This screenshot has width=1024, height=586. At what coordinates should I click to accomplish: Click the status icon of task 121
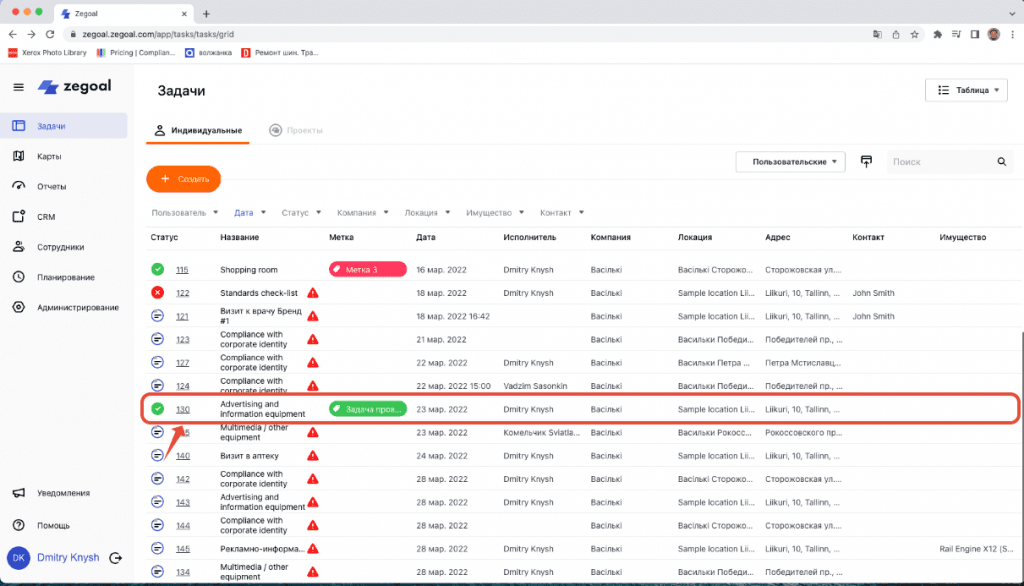[x=158, y=316]
